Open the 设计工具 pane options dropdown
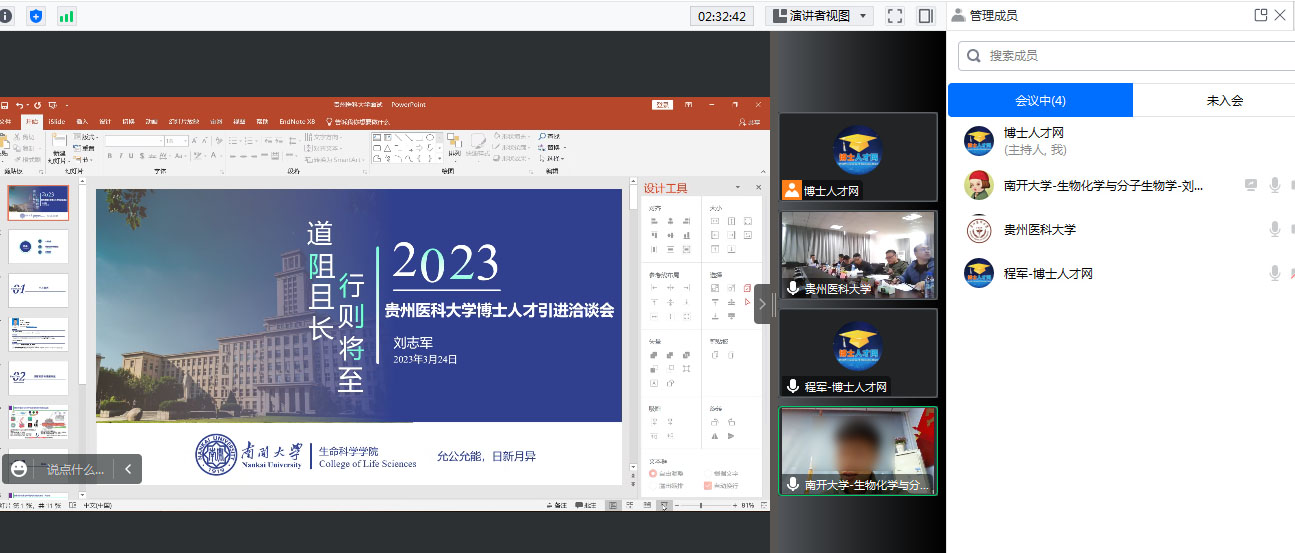This screenshot has height=553, width=1295. pyautogui.click(x=737, y=187)
